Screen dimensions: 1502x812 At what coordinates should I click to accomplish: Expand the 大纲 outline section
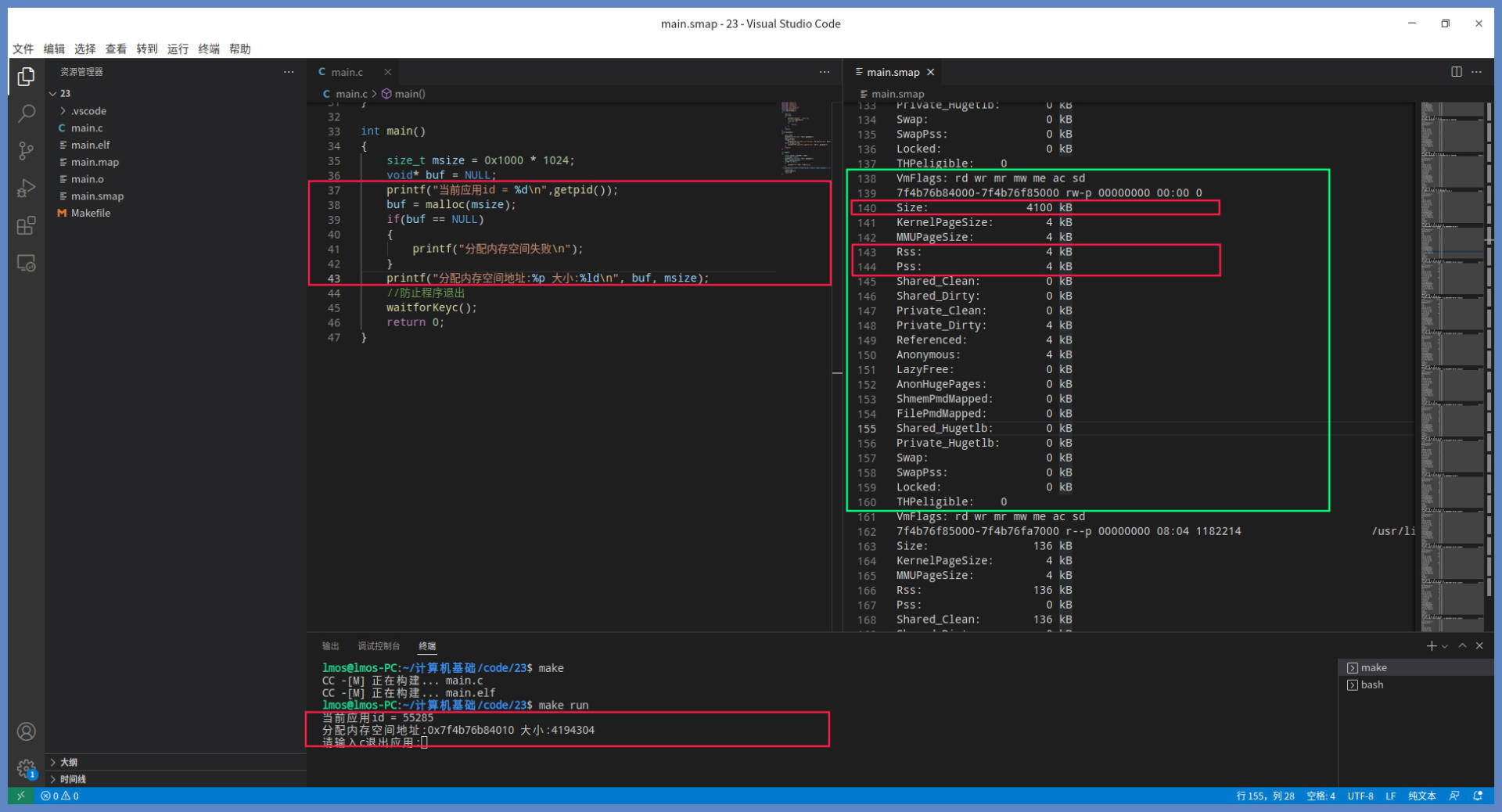pyautogui.click(x=69, y=762)
